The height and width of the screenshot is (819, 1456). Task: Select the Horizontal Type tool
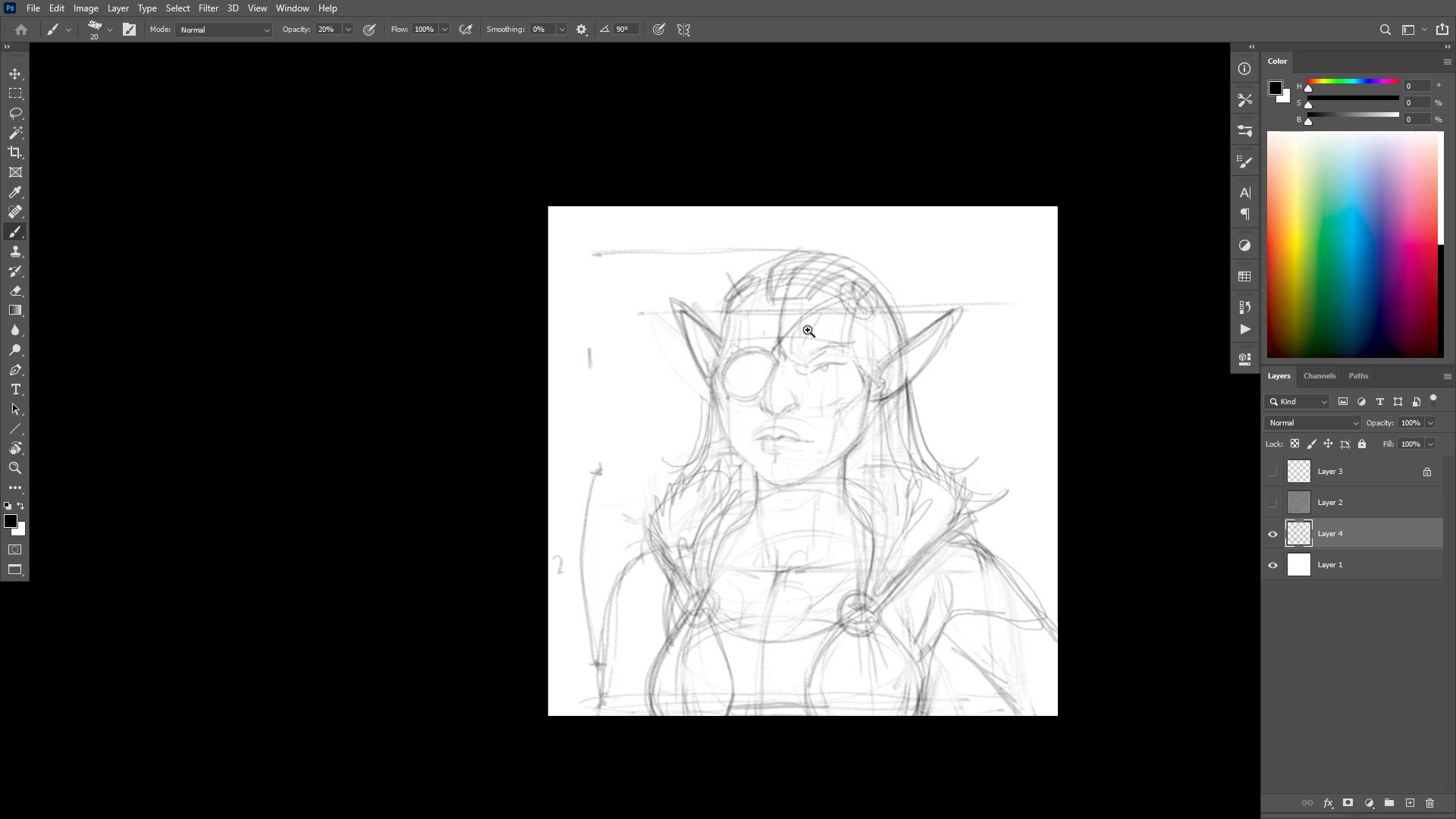[15, 390]
